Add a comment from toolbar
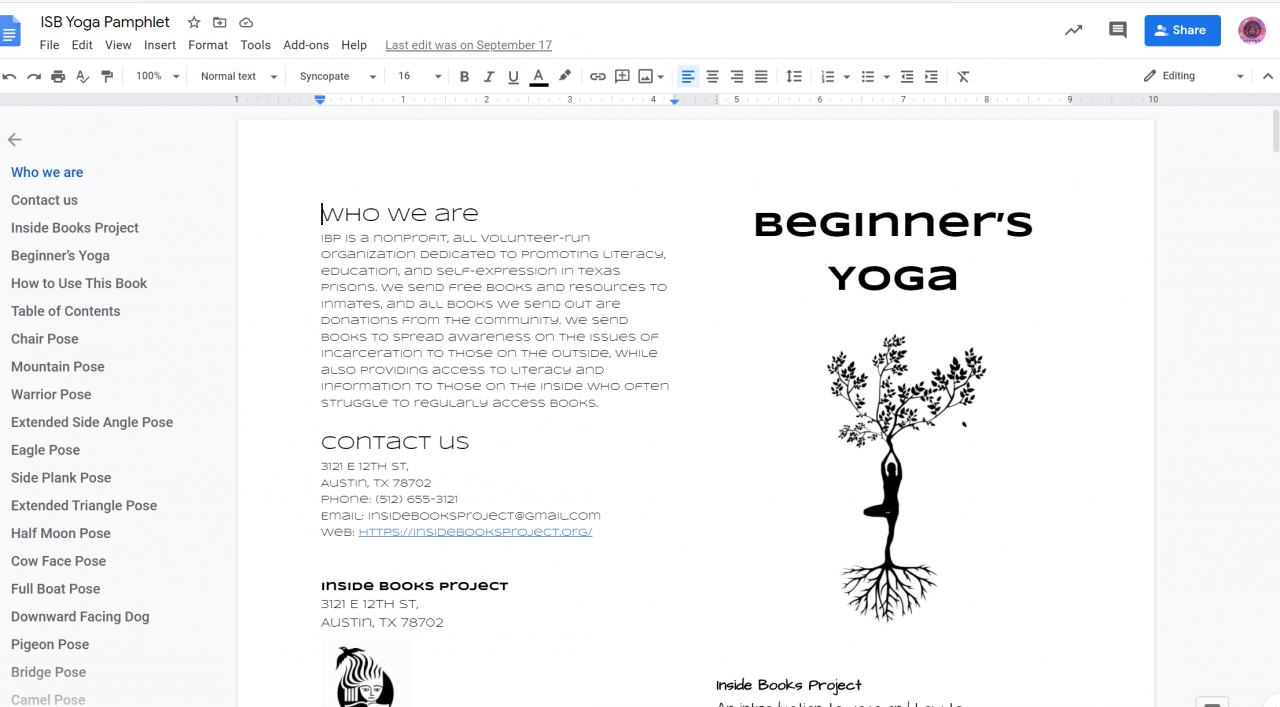The image size is (1280, 707). [x=622, y=77]
